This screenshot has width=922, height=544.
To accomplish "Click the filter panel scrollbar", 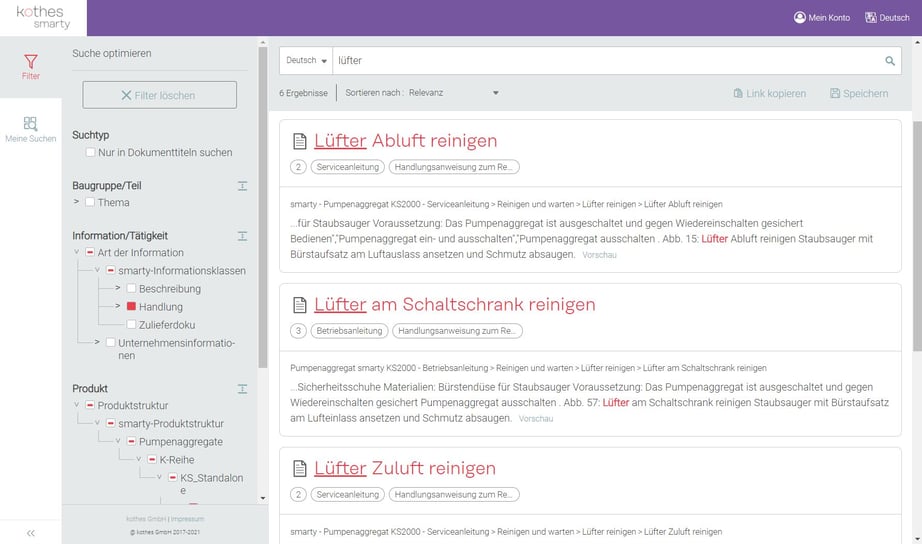I will [x=263, y=206].
